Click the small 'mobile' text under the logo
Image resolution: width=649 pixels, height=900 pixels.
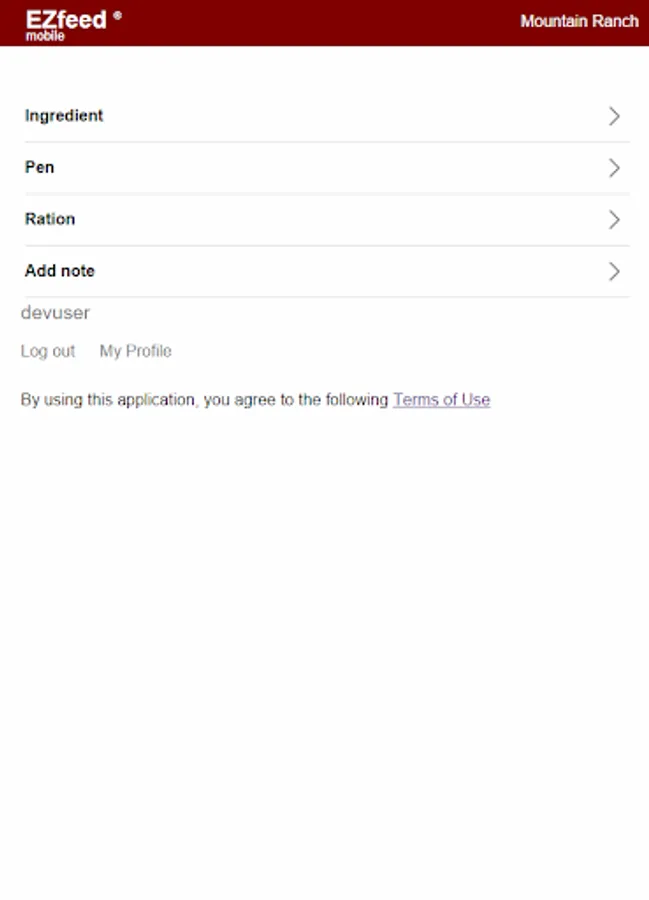45,37
